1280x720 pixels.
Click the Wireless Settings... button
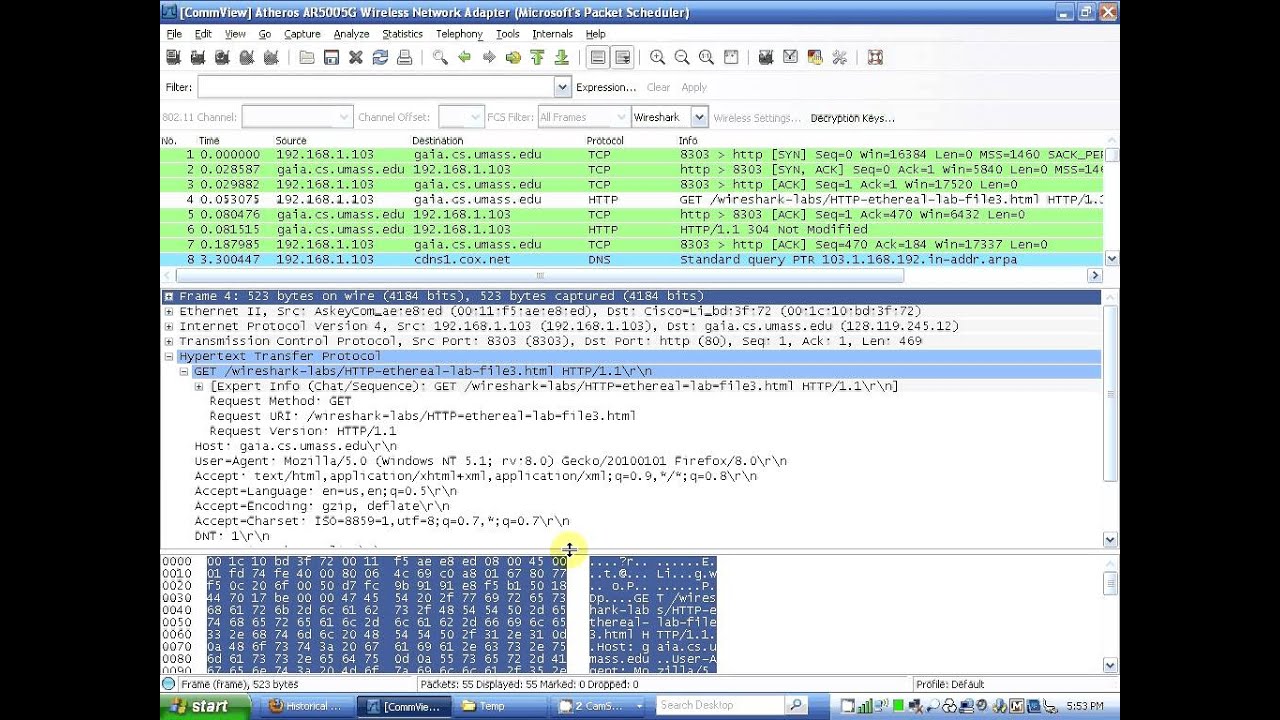point(757,118)
